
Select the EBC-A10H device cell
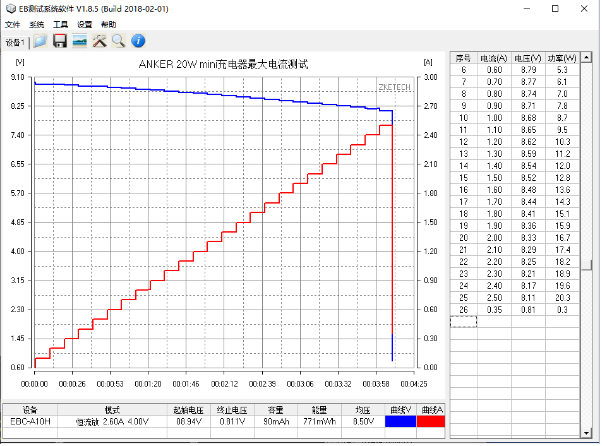pyautogui.click(x=30, y=421)
